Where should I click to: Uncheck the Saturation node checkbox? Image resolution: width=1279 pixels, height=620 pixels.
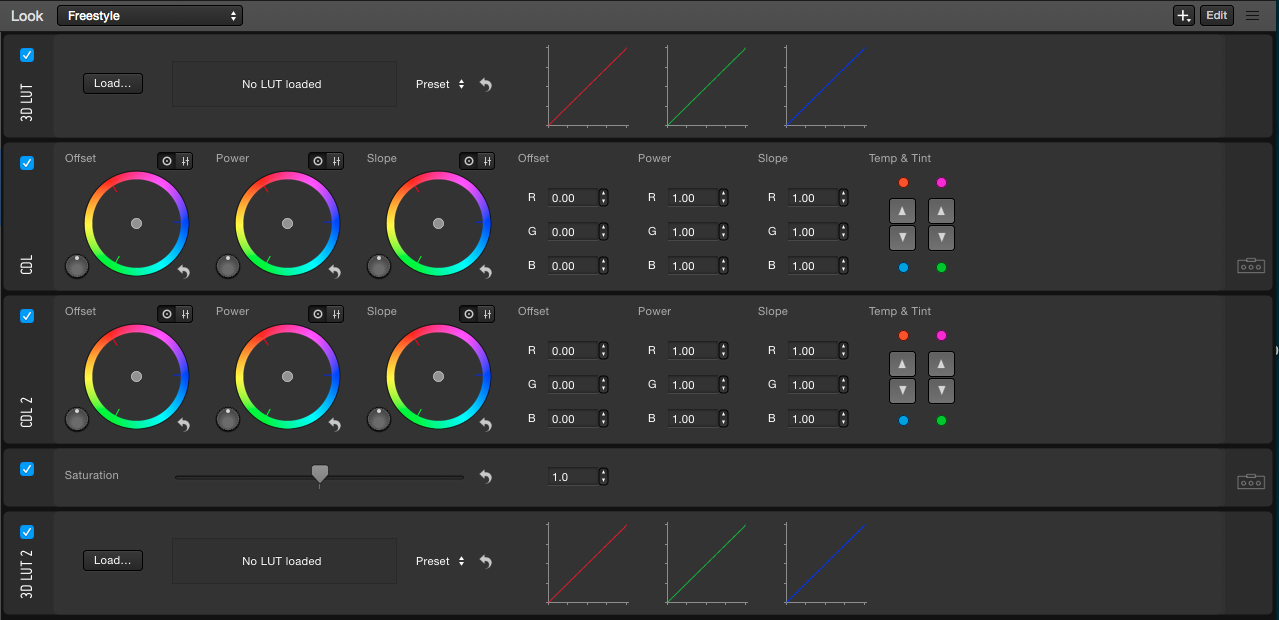tap(27, 469)
